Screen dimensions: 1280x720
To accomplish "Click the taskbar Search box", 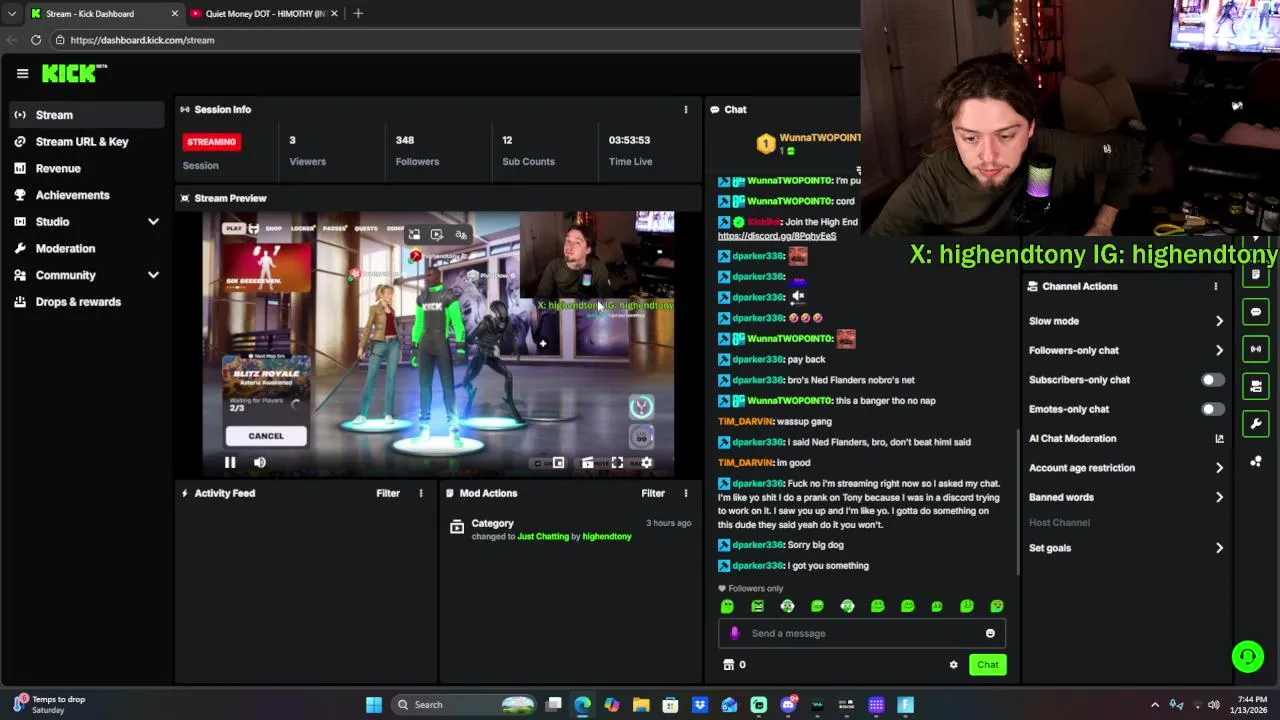I will click(x=465, y=705).
